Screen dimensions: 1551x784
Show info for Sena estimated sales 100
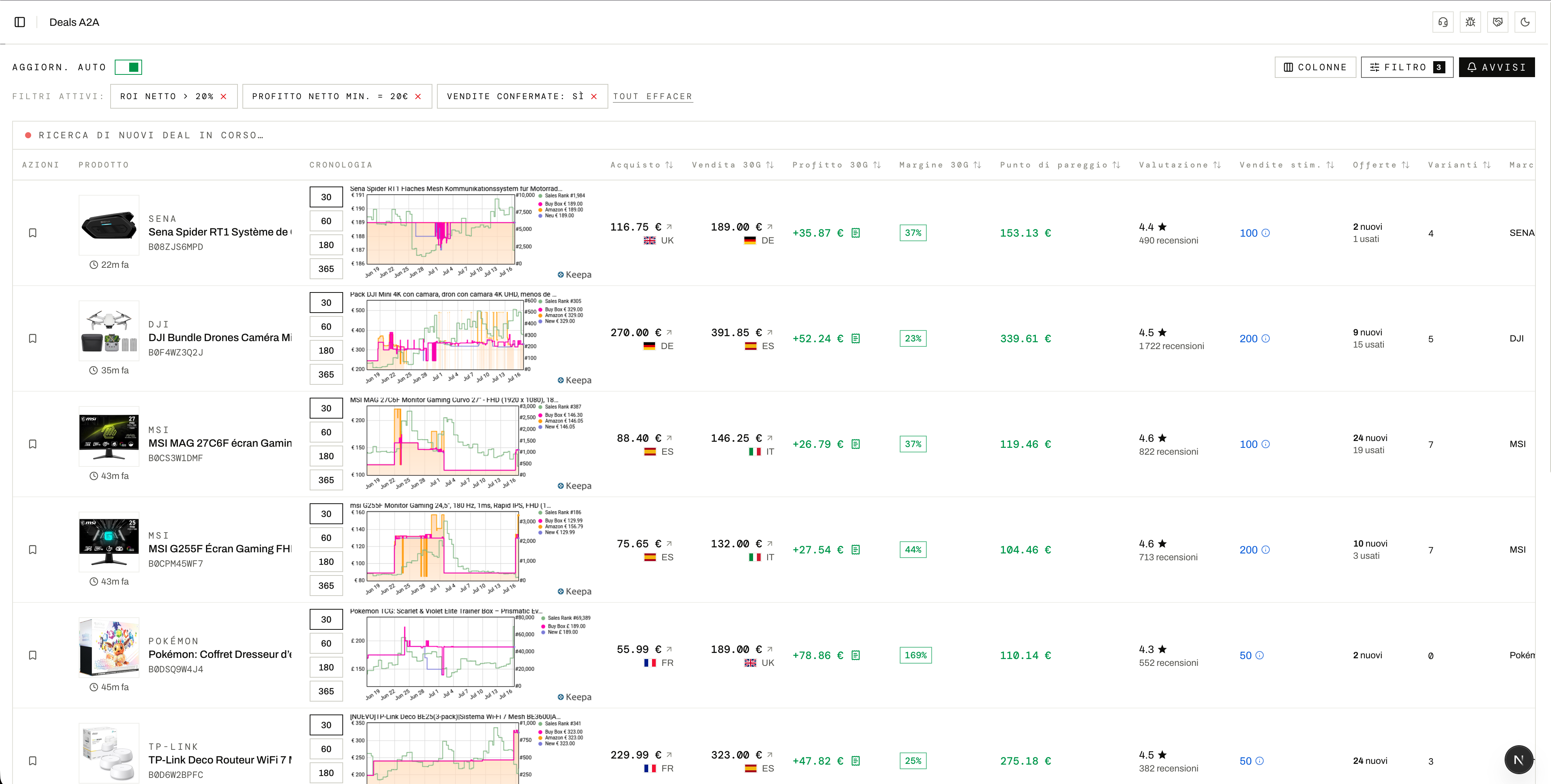(1266, 233)
